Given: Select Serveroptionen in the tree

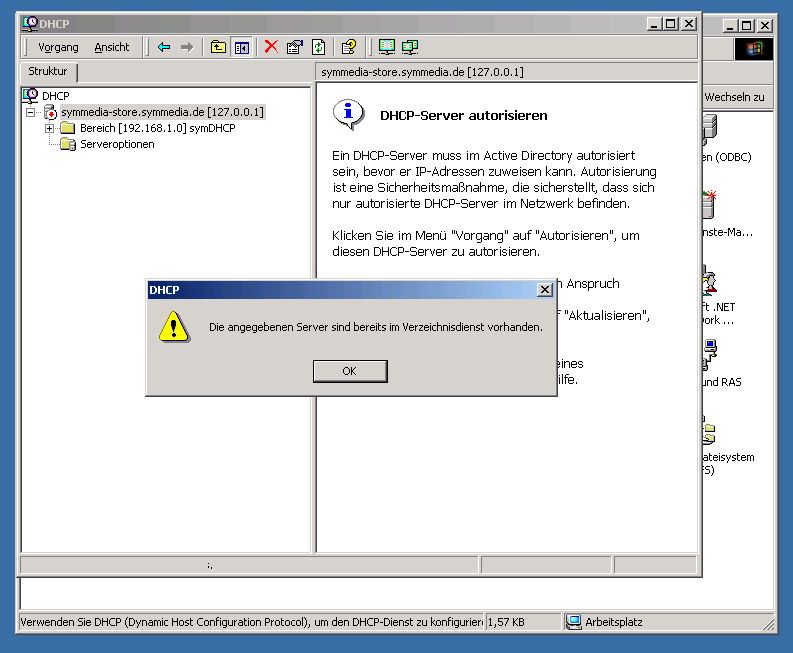Looking at the screenshot, I should 117,144.
